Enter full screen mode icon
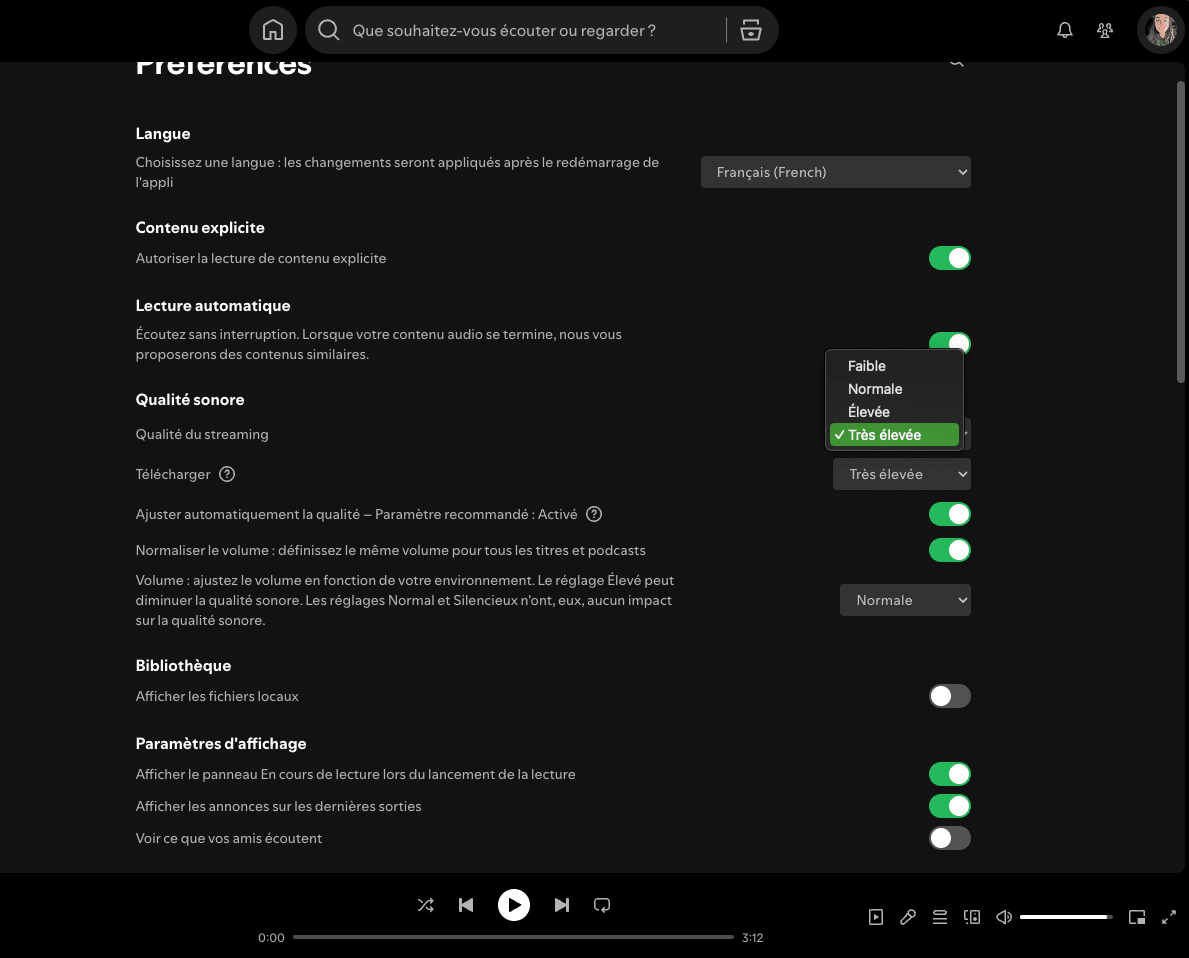 coord(1169,917)
